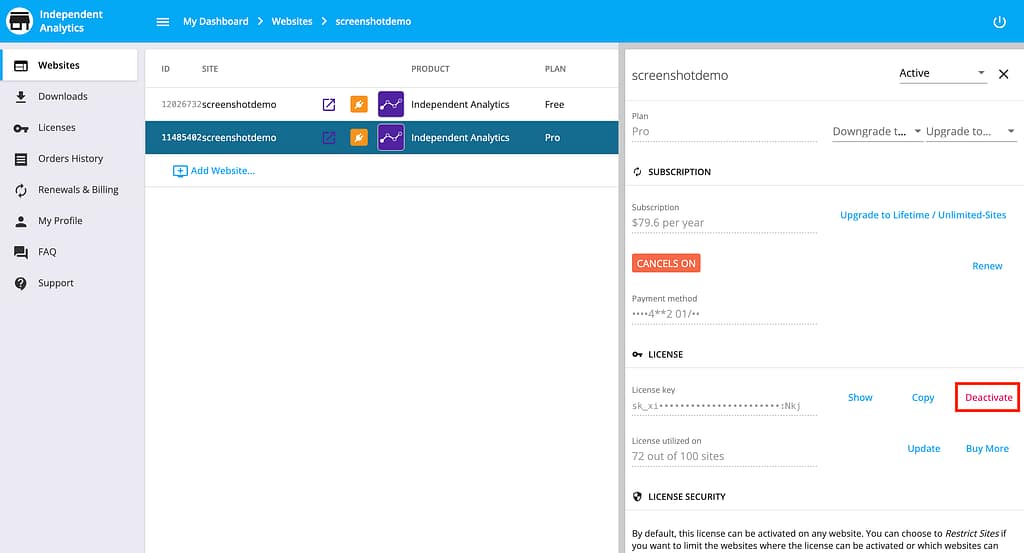Show the hidden license key
The image size is (1024, 553).
coord(860,397)
